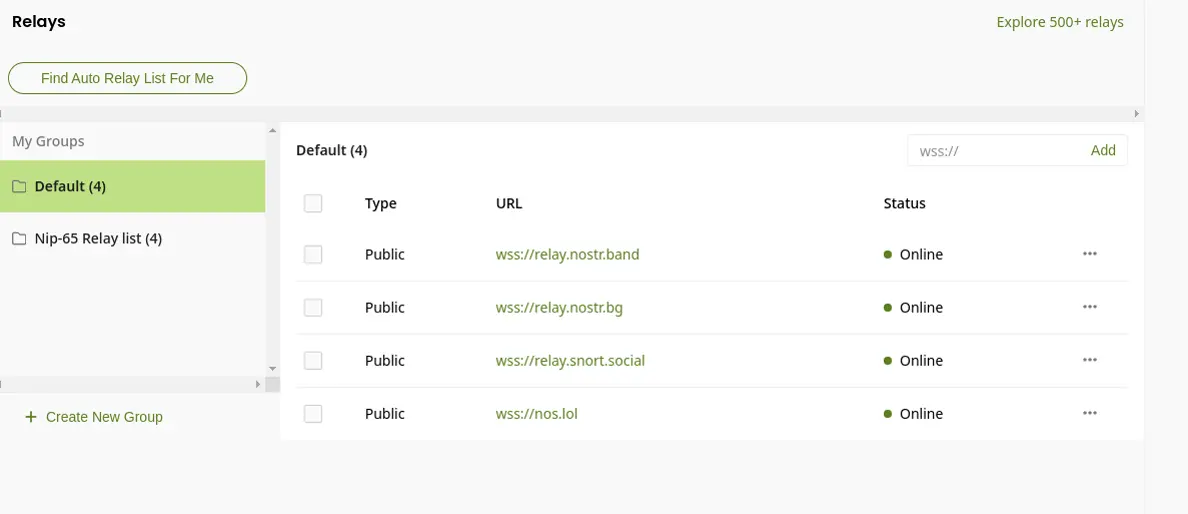Screen dimensions: 1188x514
Task: Open more options for relay.nostr.band
Action: tap(1090, 254)
